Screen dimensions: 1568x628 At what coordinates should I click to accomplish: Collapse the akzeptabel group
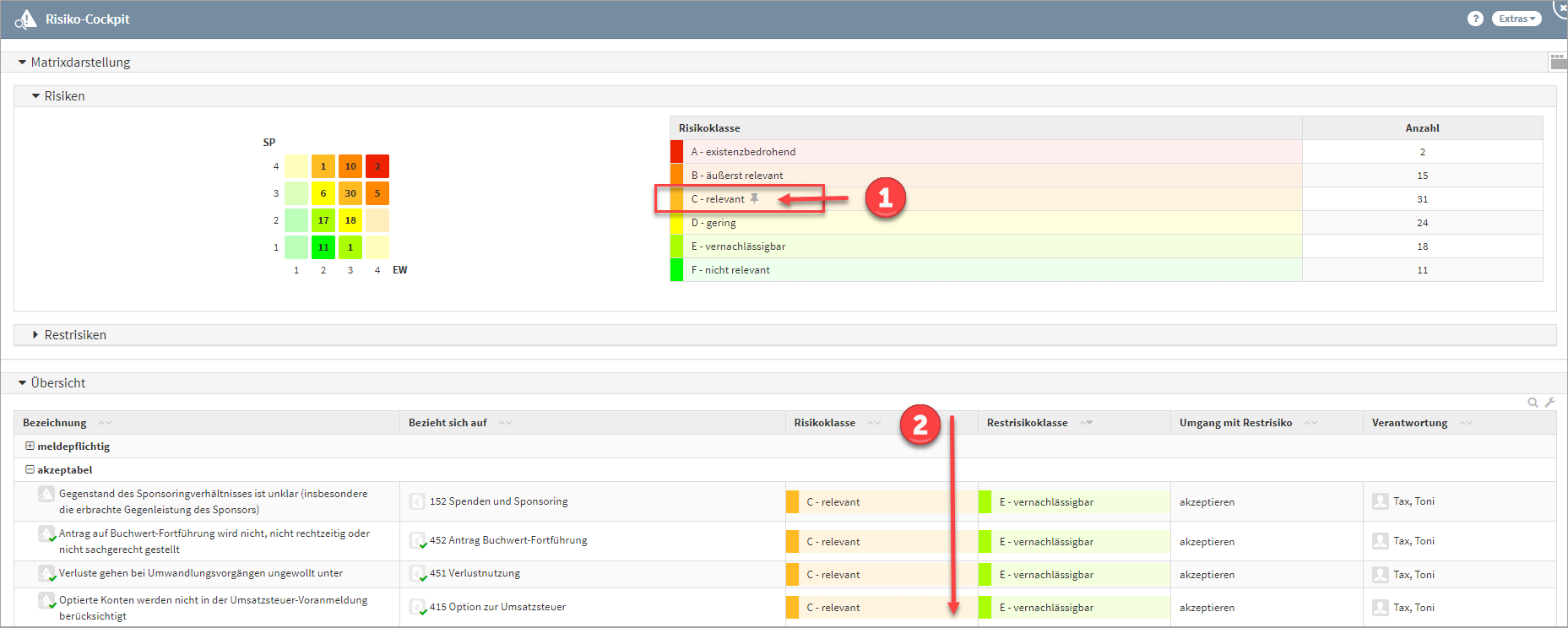click(30, 470)
